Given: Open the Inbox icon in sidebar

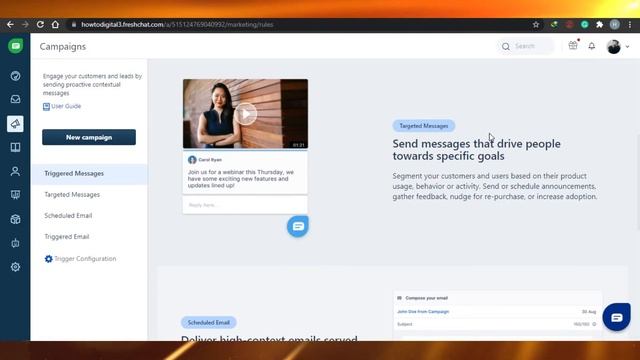Looking at the screenshot, I should [16, 99].
